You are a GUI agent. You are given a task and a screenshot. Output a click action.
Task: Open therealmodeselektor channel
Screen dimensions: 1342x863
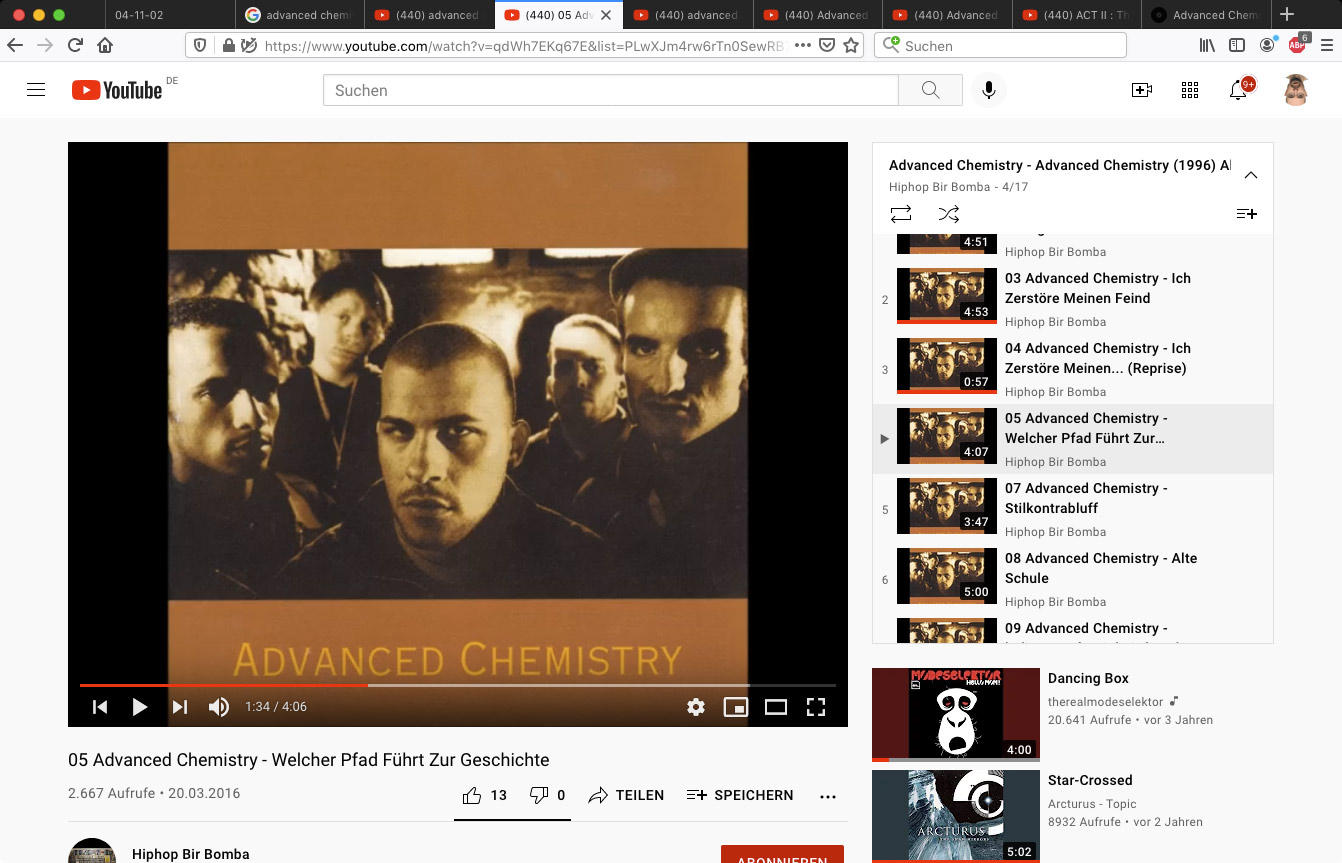pyautogui.click(x=1106, y=702)
